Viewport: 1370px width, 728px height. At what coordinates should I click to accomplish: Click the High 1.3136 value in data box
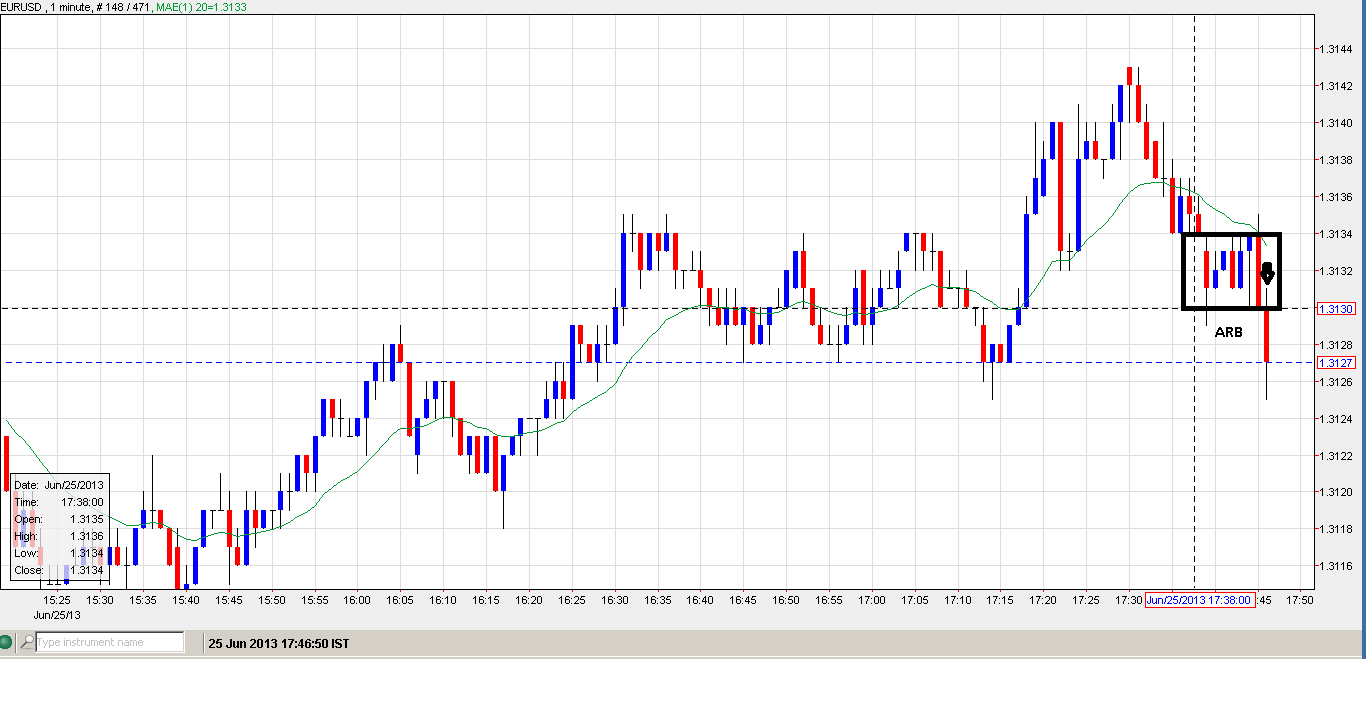pyautogui.click(x=85, y=536)
